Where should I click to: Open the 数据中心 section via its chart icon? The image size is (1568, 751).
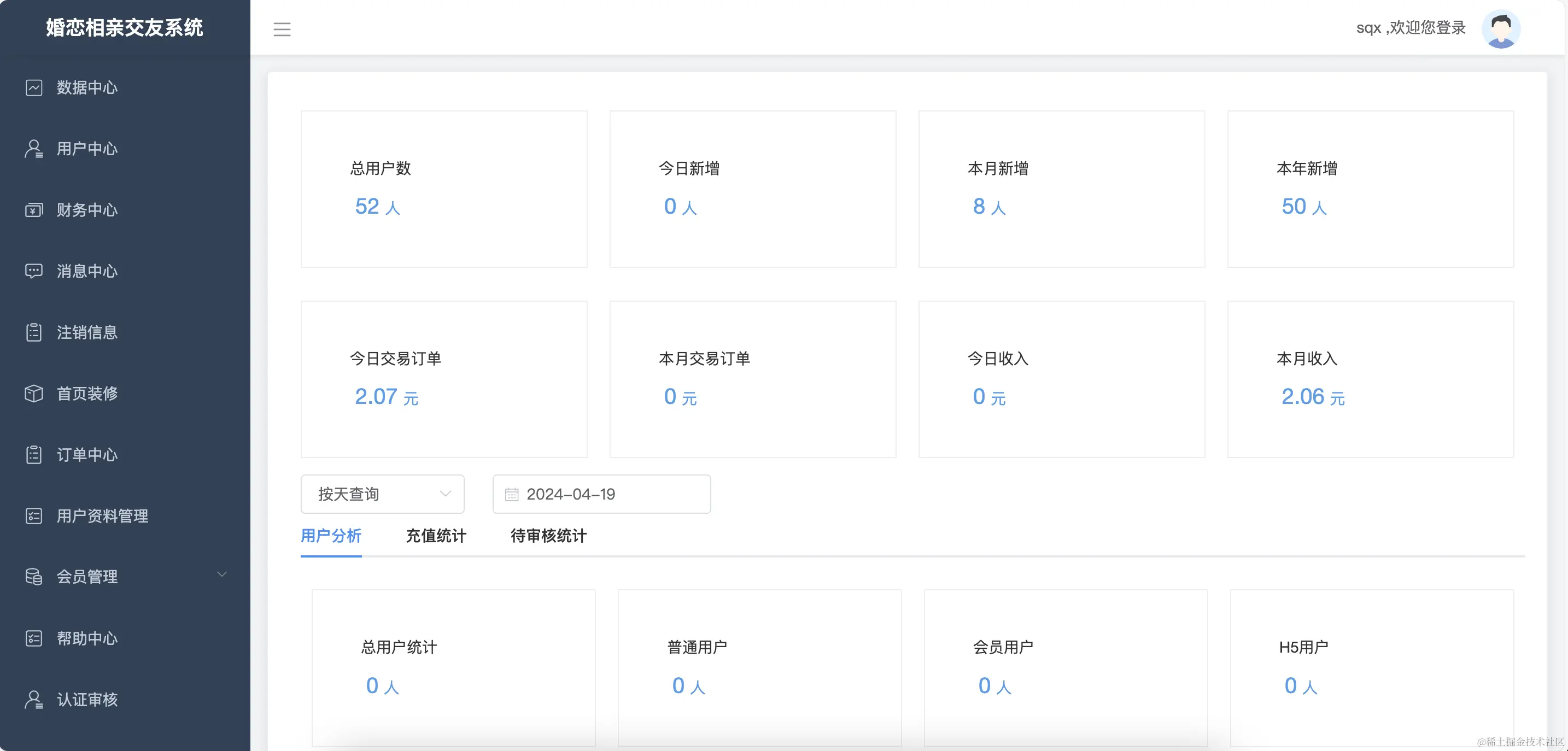tap(33, 87)
